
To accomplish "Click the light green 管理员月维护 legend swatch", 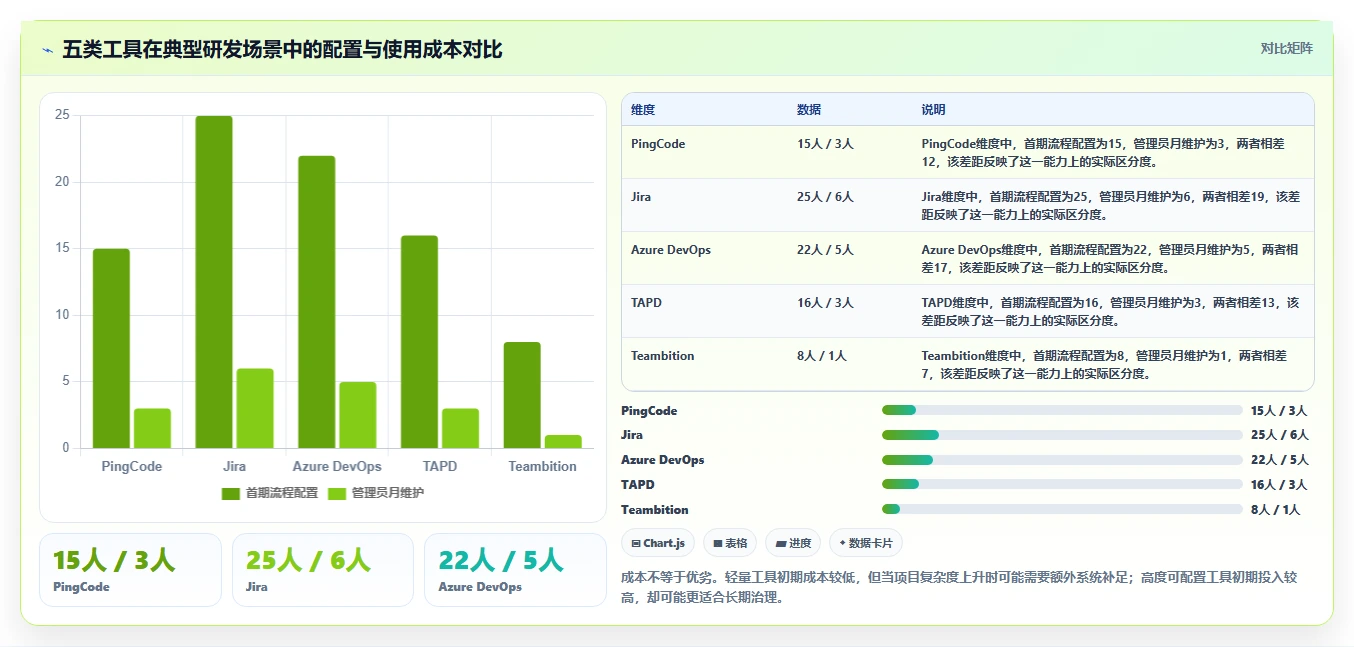I will [337, 493].
